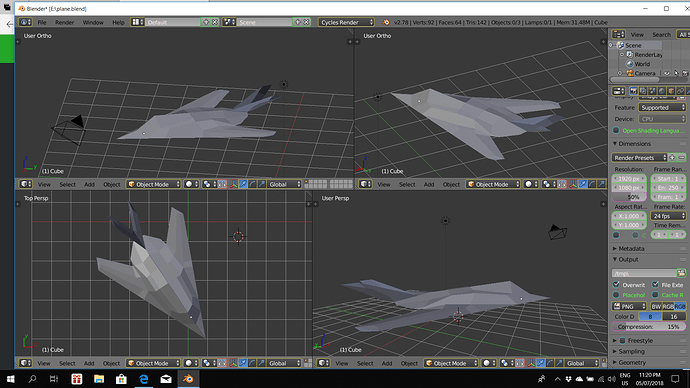This screenshot has height=388, width=690.
Task: Adjust the resolution percentage 50% slider
Action: [x=629, y=197]
